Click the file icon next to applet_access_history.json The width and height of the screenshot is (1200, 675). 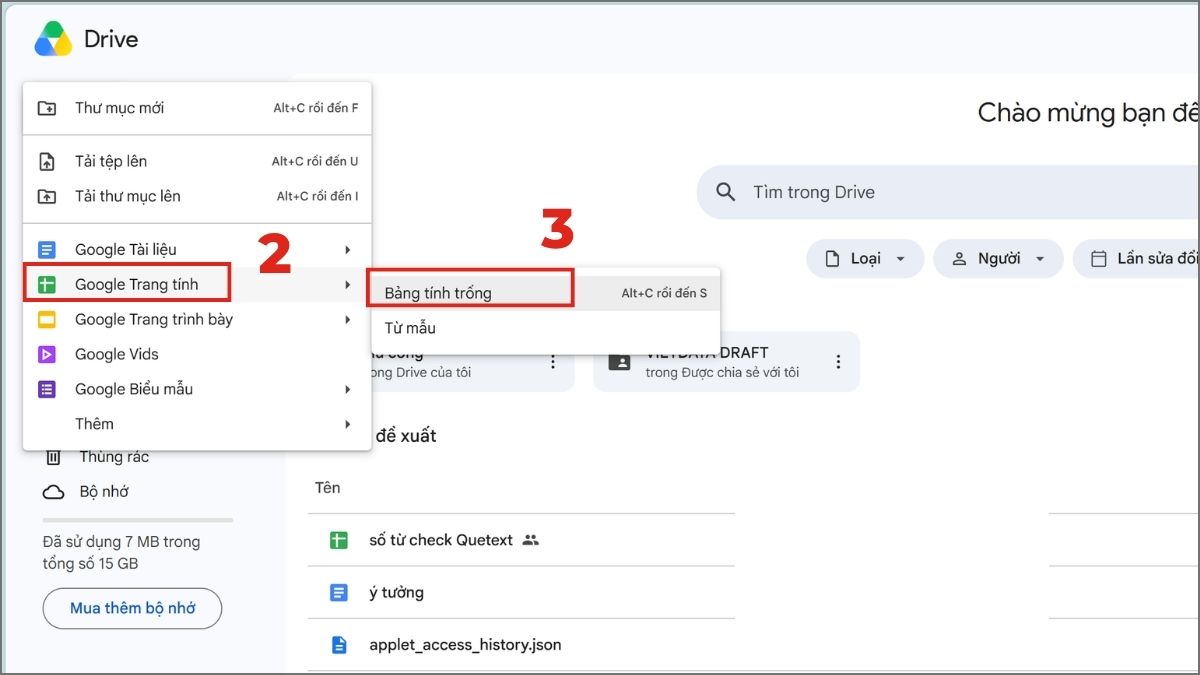pos(339,645)
